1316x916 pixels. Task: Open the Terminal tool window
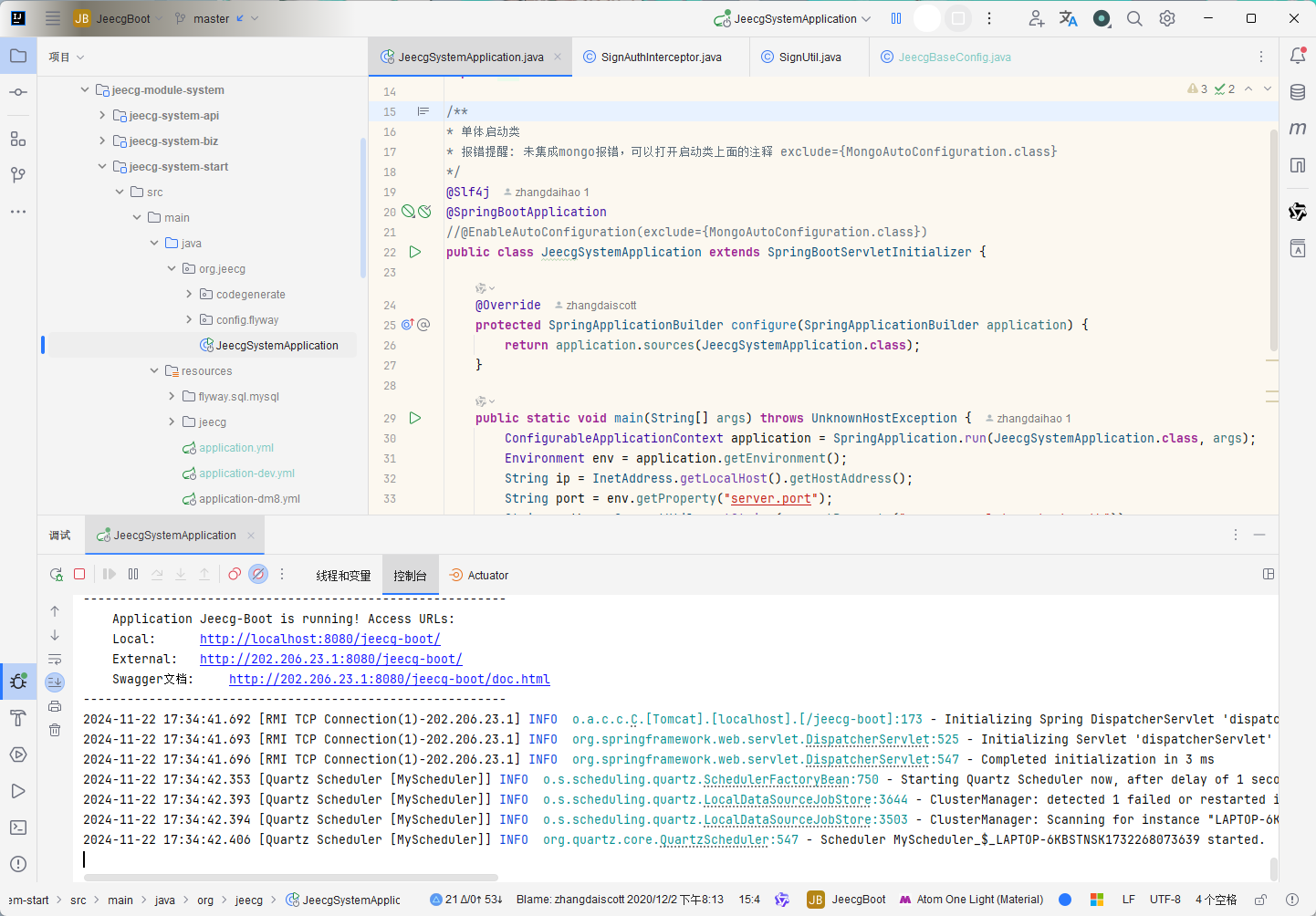(x=18, y=828)
